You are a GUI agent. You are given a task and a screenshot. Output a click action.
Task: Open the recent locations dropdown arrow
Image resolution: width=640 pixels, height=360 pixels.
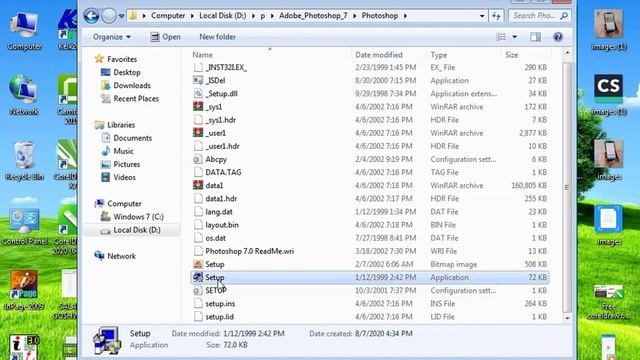(x=121, y=16)
